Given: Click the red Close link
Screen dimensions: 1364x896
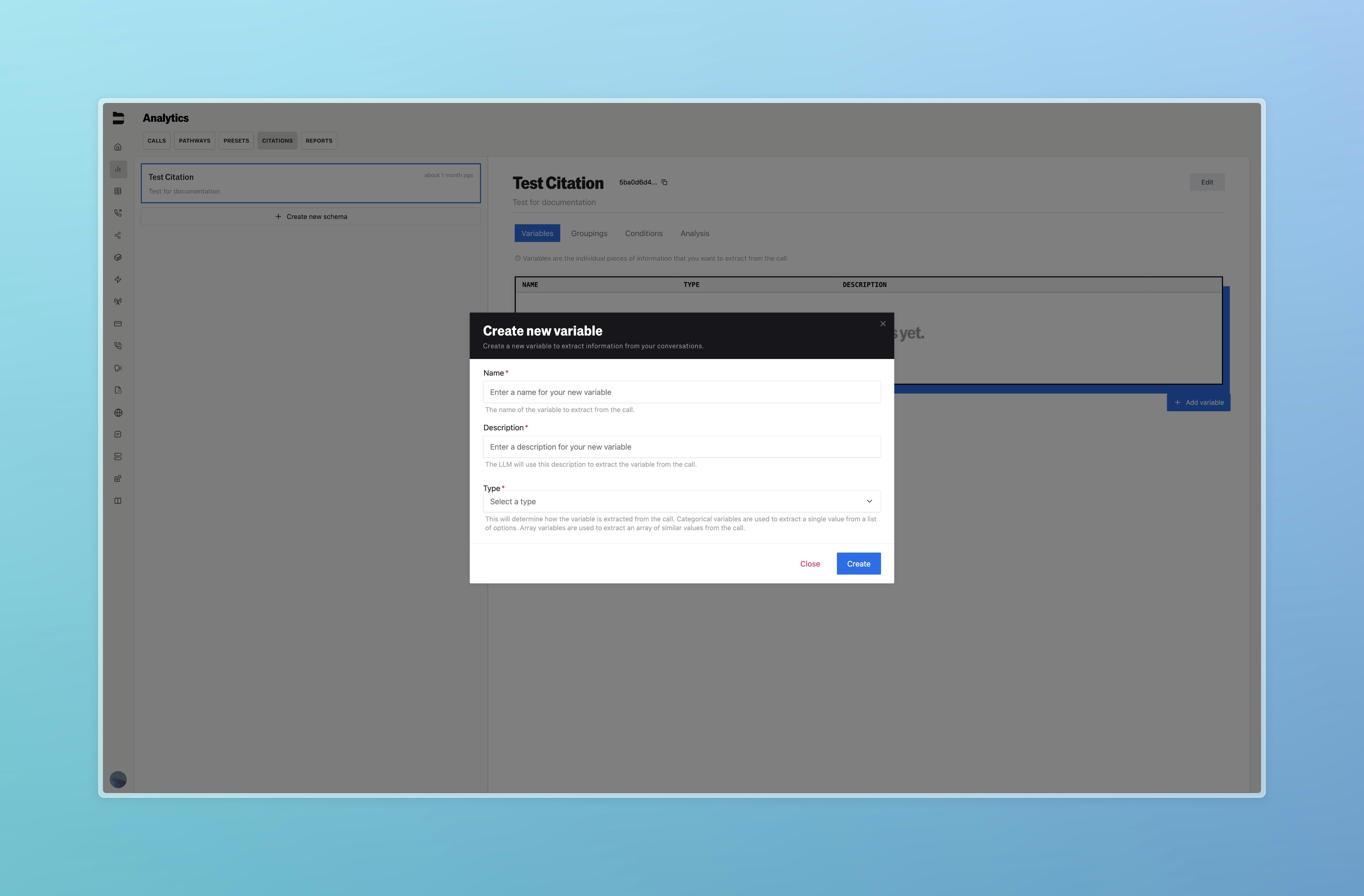Looking at the screenshot, I should tap(810, 564).
